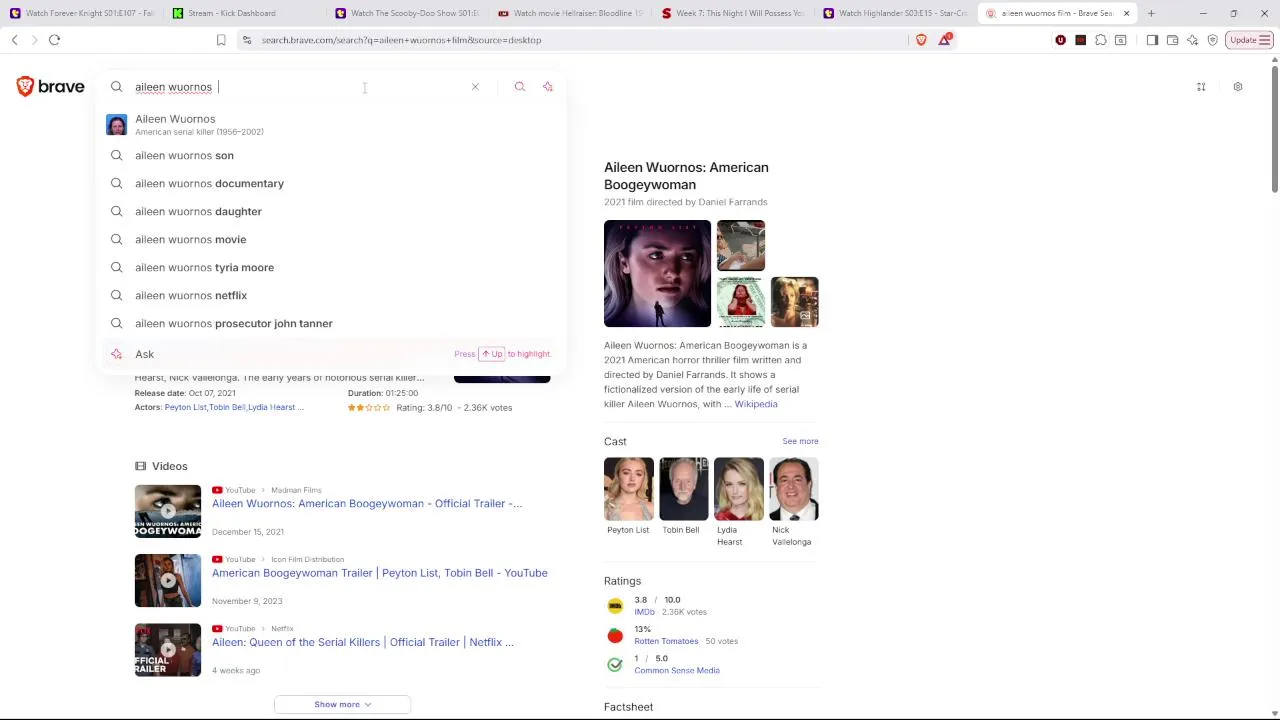The image size is (1280, 720).
Task: Open Tobin Bell cast photo
Action: coord(683,489)
